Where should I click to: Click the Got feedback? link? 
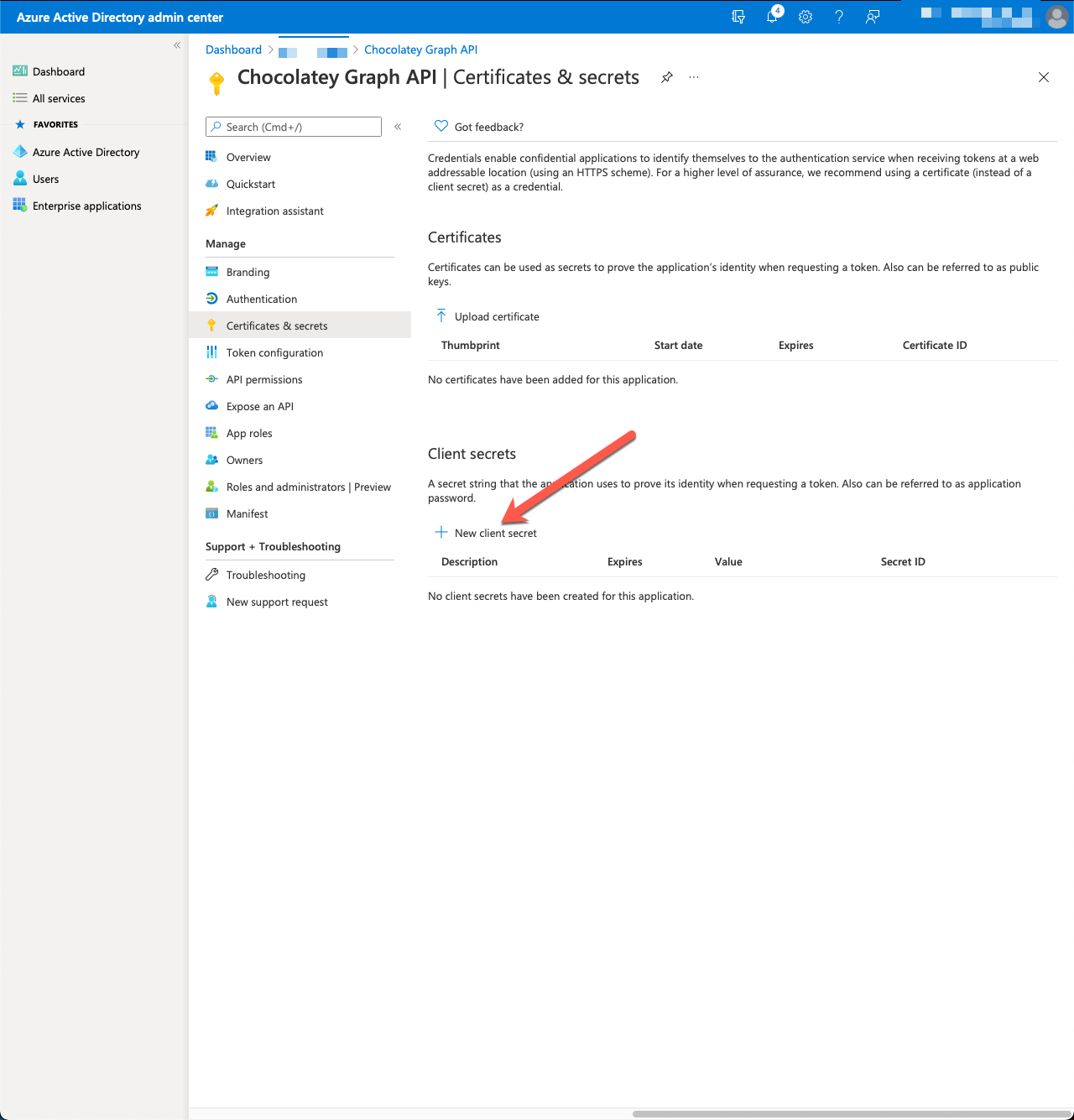point(478,127)
